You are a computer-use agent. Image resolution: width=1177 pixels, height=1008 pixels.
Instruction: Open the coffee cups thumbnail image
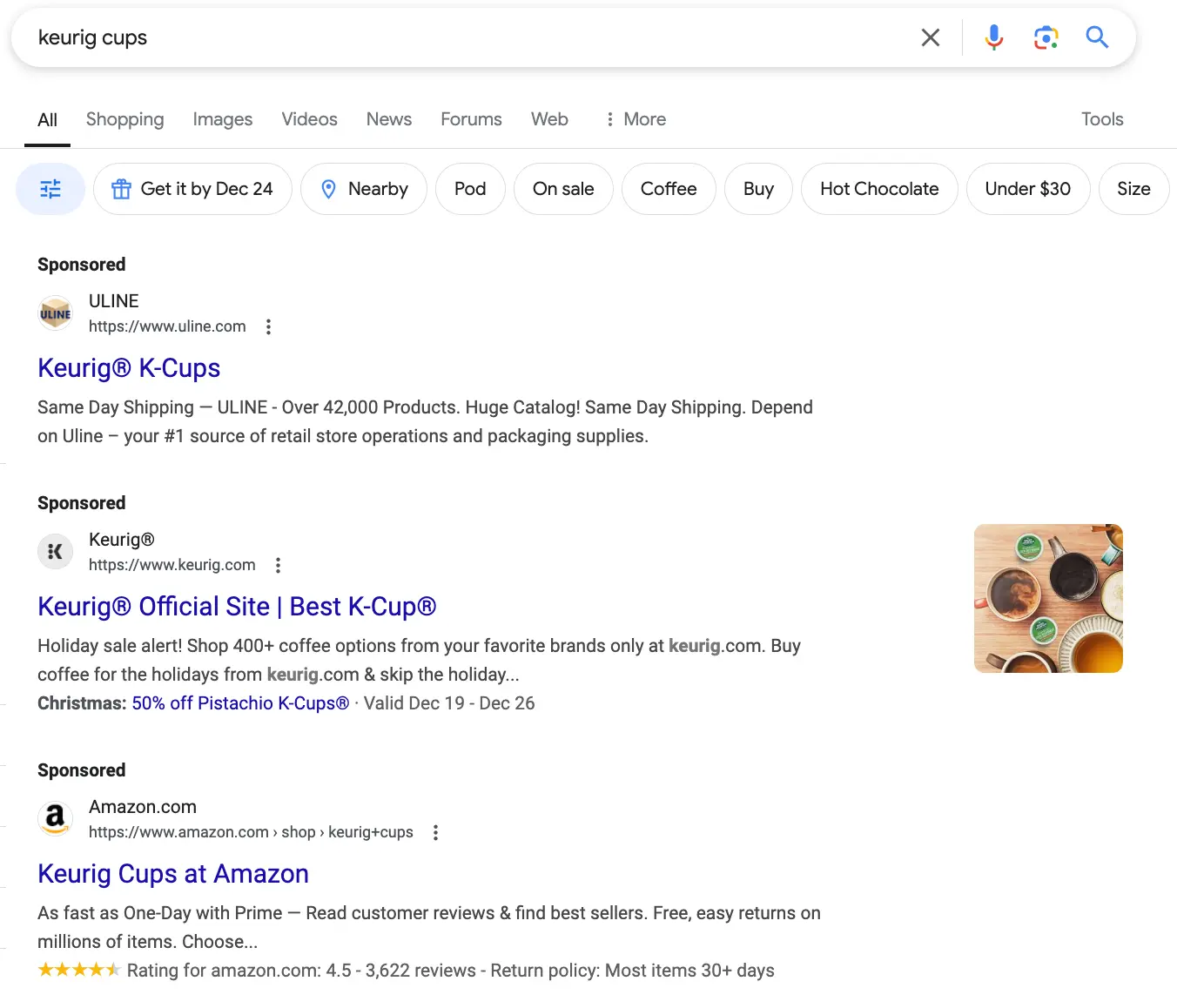pyautogui.click(x=1048, y=598)
